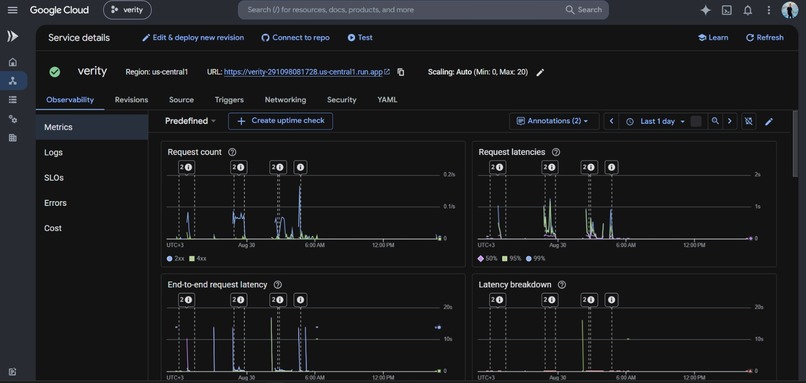Image resolution: width=806 pixels, height=383 pixels.
Task: Switch to the Observability tab
Action: tap(70, 100)
